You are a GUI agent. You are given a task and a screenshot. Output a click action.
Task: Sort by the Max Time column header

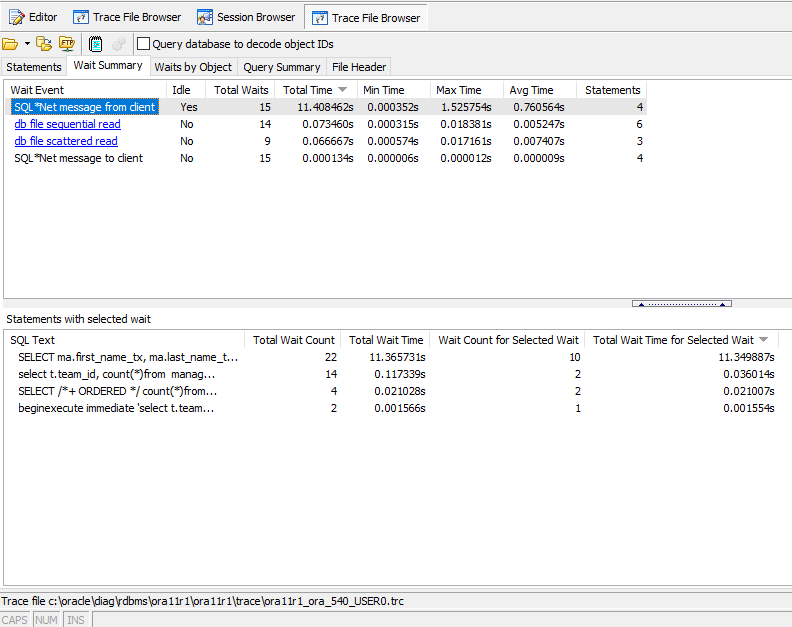tap(467, 90)
